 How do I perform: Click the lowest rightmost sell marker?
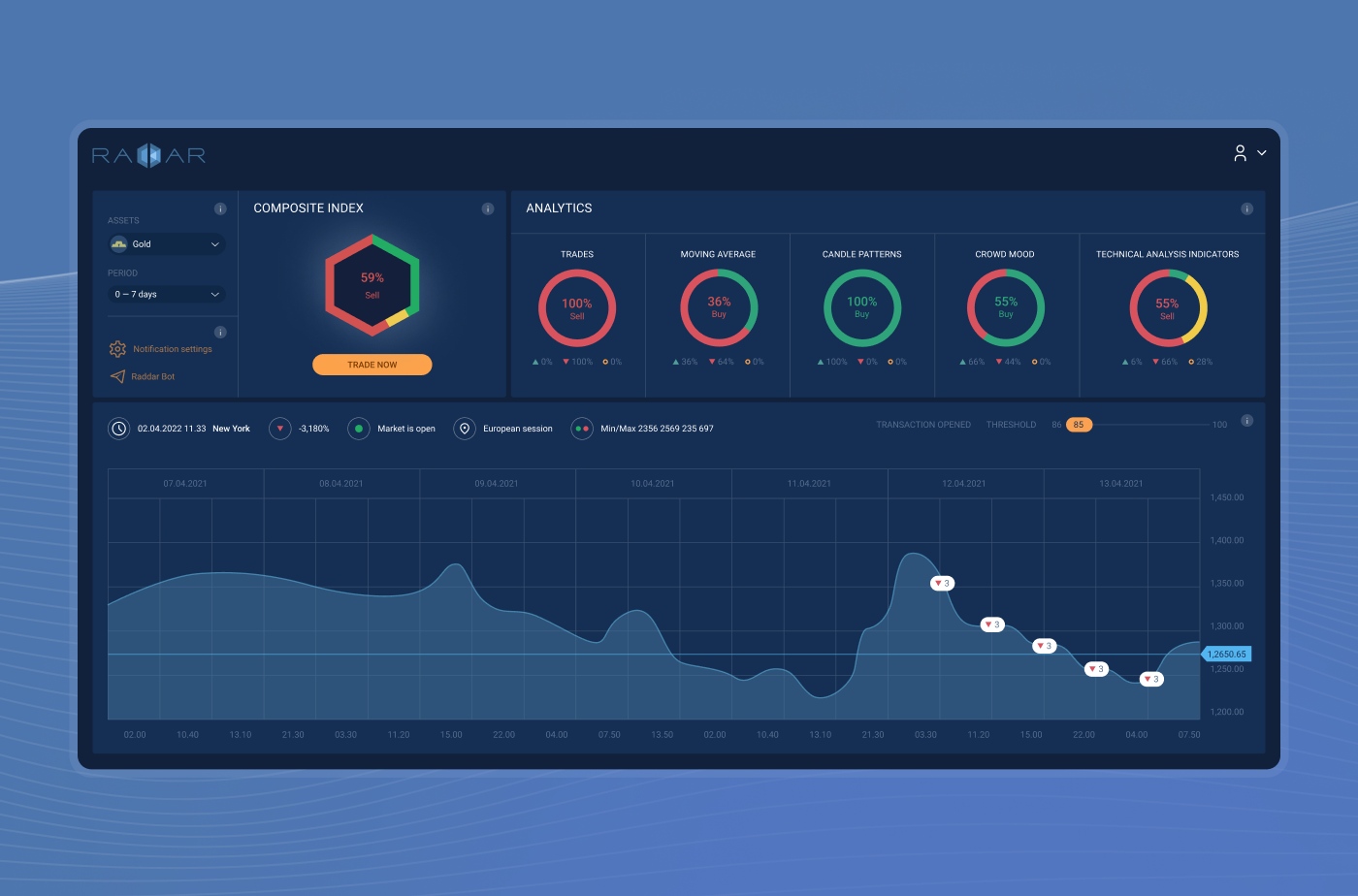(1151, 679)
